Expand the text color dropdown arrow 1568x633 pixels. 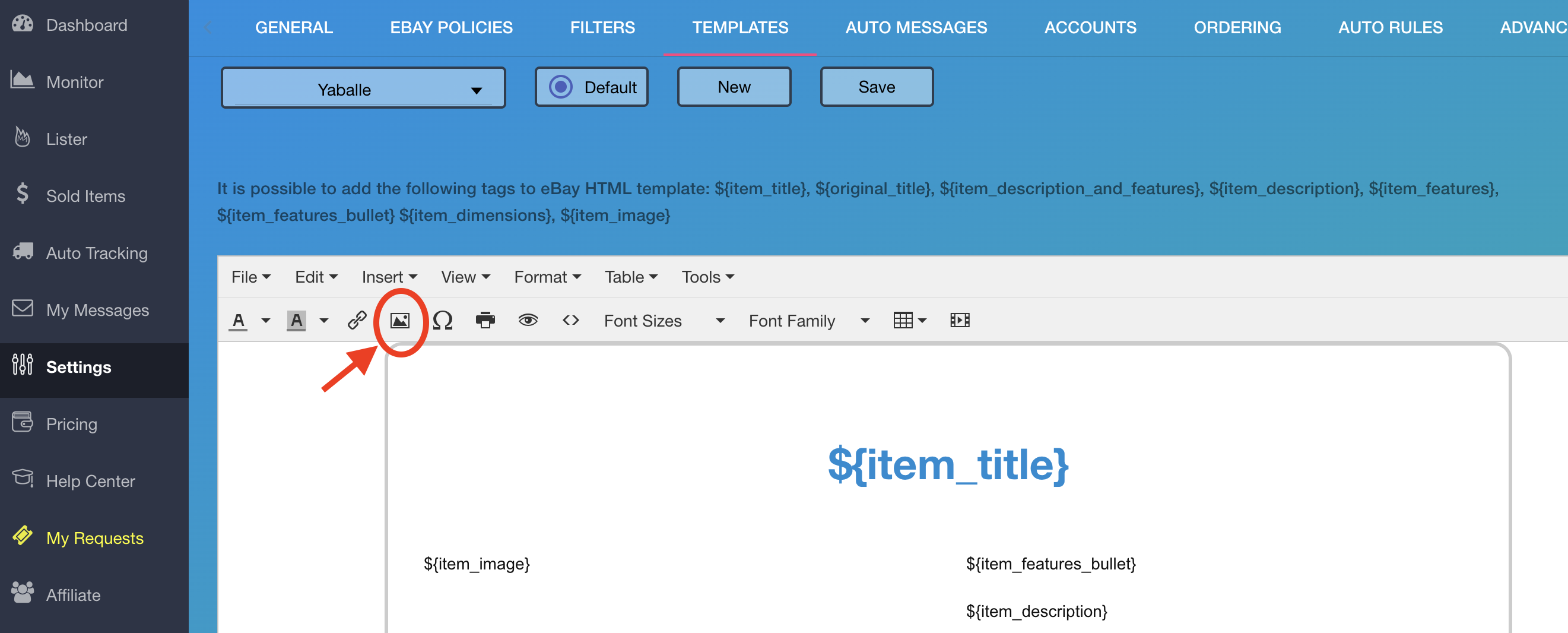pyautogui.click(x=266, y=321)
